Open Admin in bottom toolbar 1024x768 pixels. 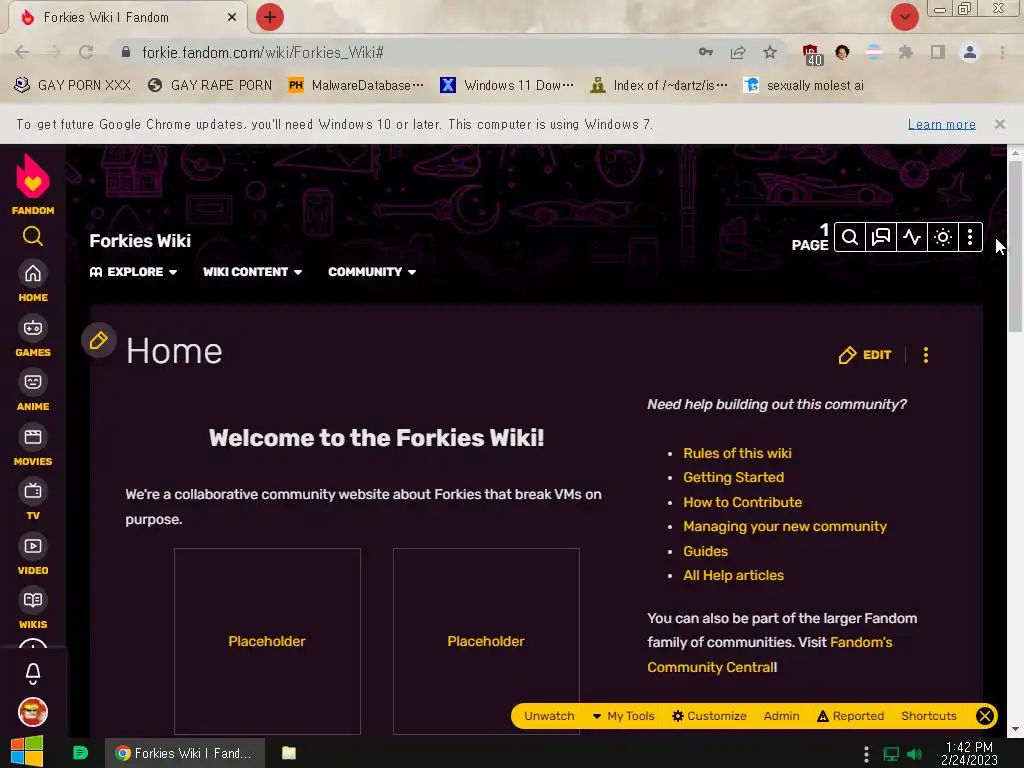coord(781,716)
